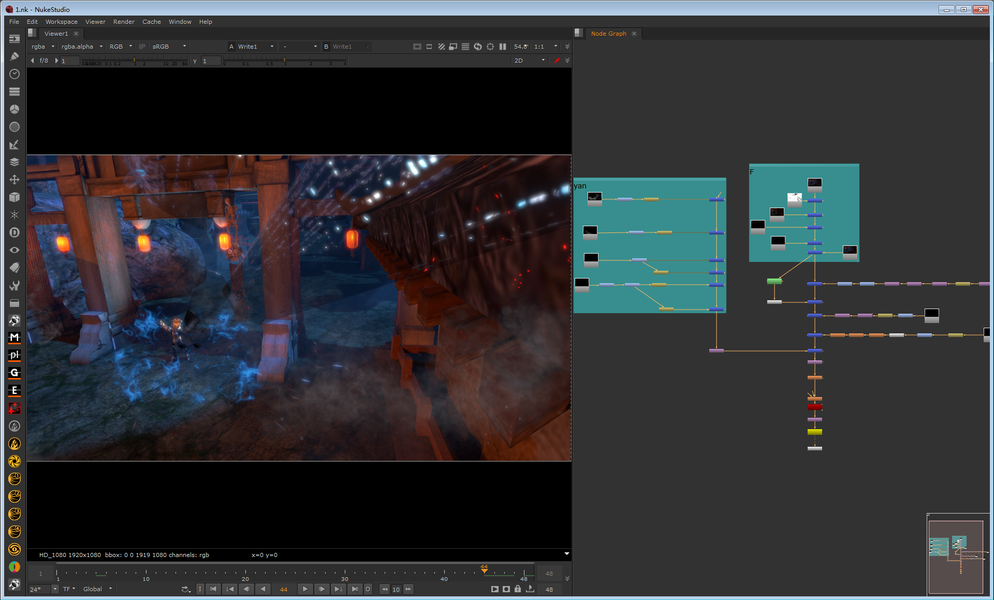Toggle the timeline lock icon

tap(518, 589)
